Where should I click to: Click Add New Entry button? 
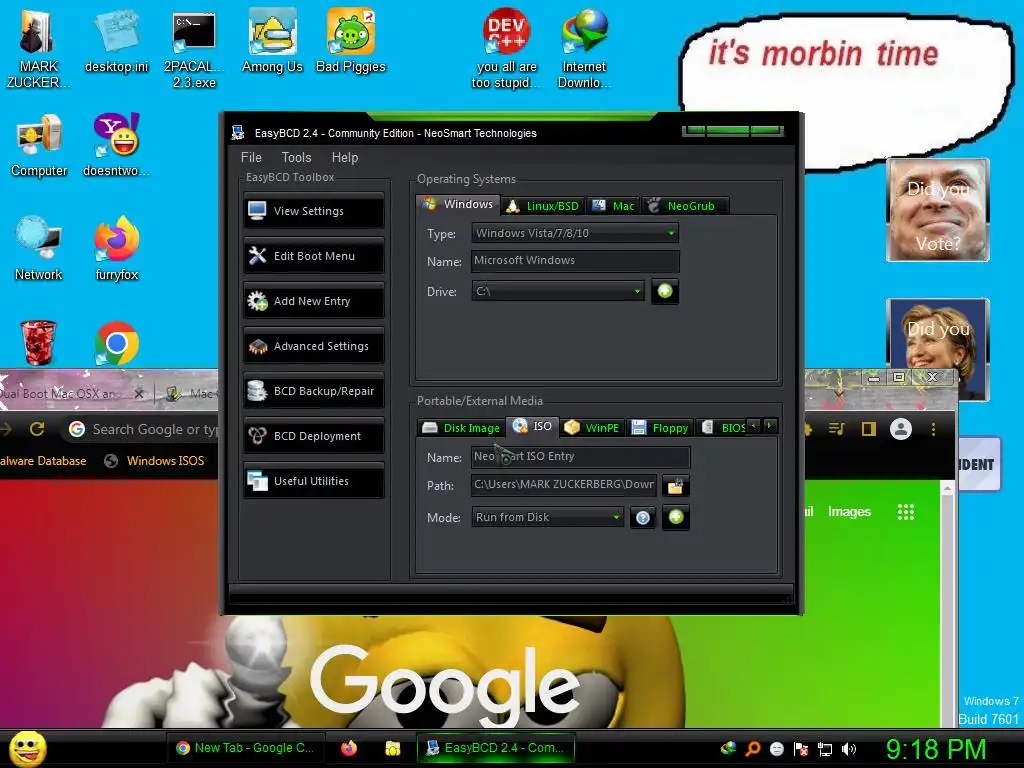click(314, 301)
